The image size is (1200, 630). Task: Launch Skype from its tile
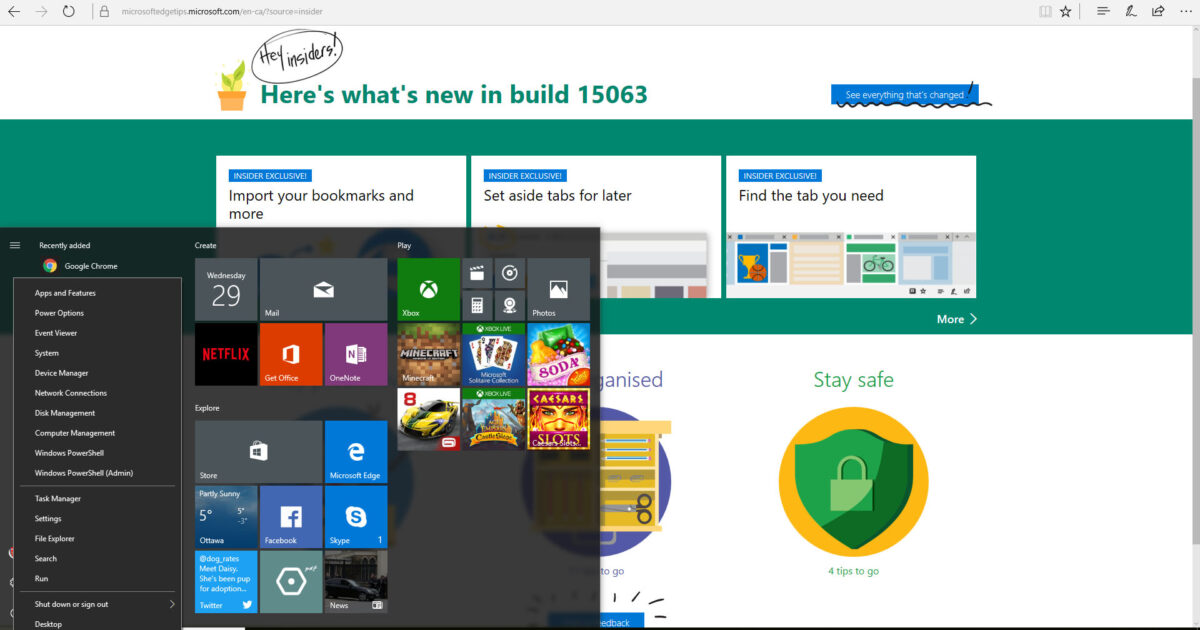[356, 516]
